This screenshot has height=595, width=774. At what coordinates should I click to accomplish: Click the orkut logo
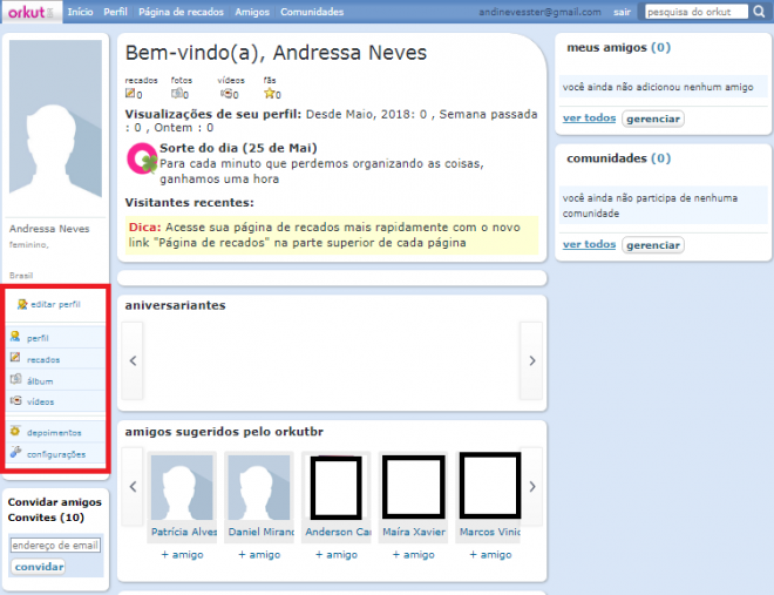[29, 12]
